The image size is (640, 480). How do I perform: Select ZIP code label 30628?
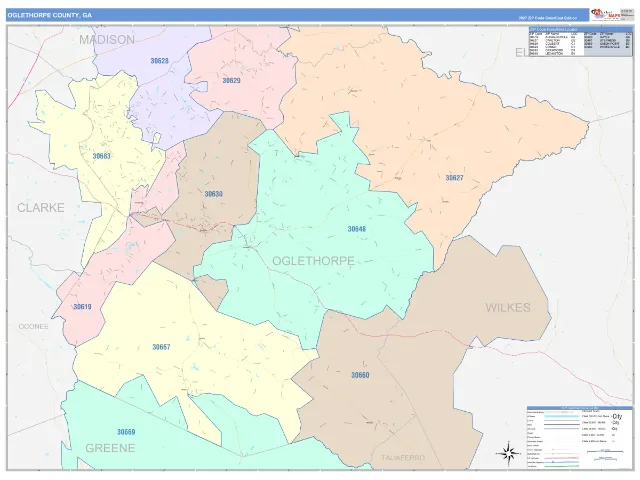(x=160, y=61)
